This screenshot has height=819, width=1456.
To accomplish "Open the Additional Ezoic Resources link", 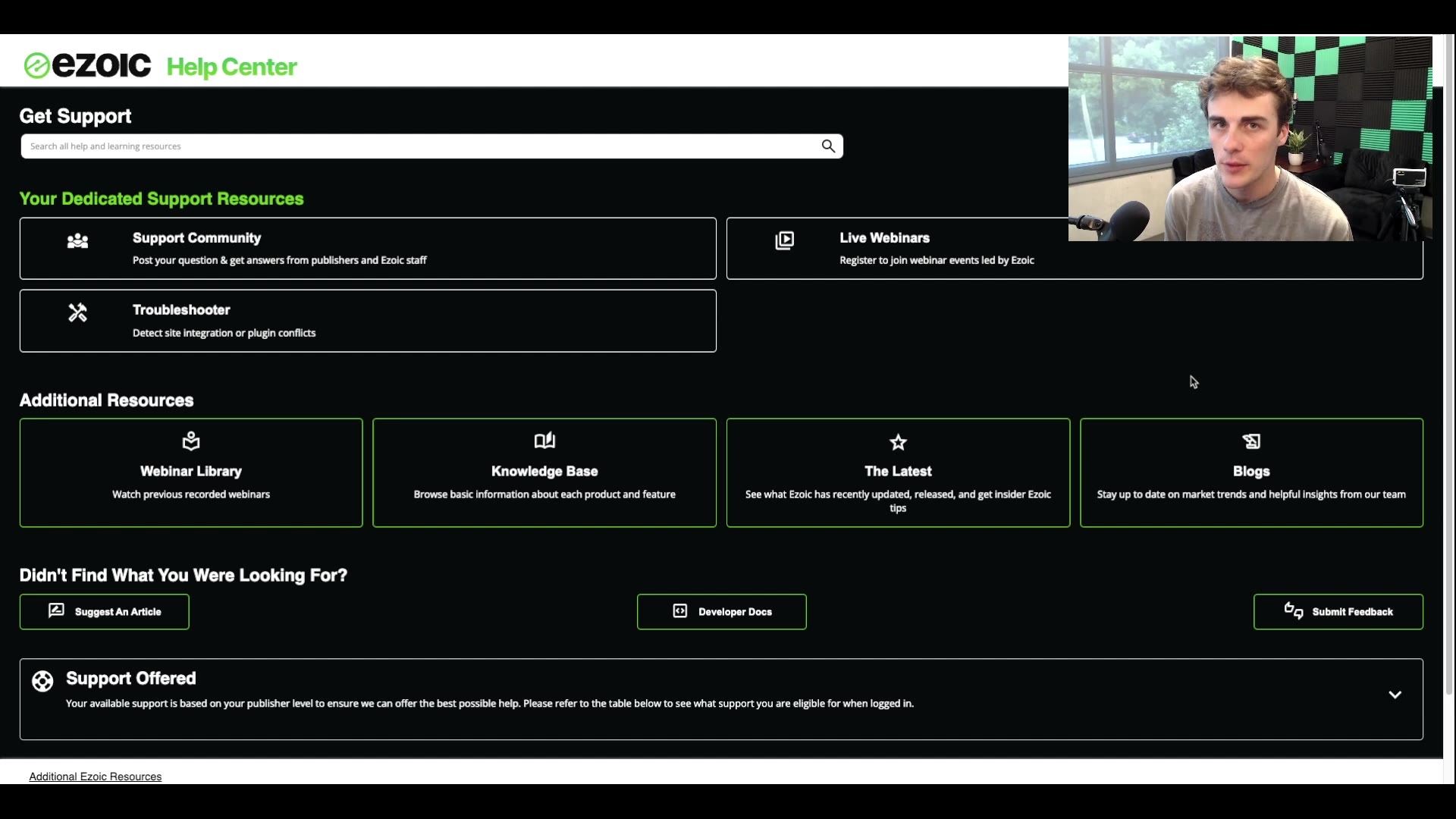I will click(x=96, y=777).
